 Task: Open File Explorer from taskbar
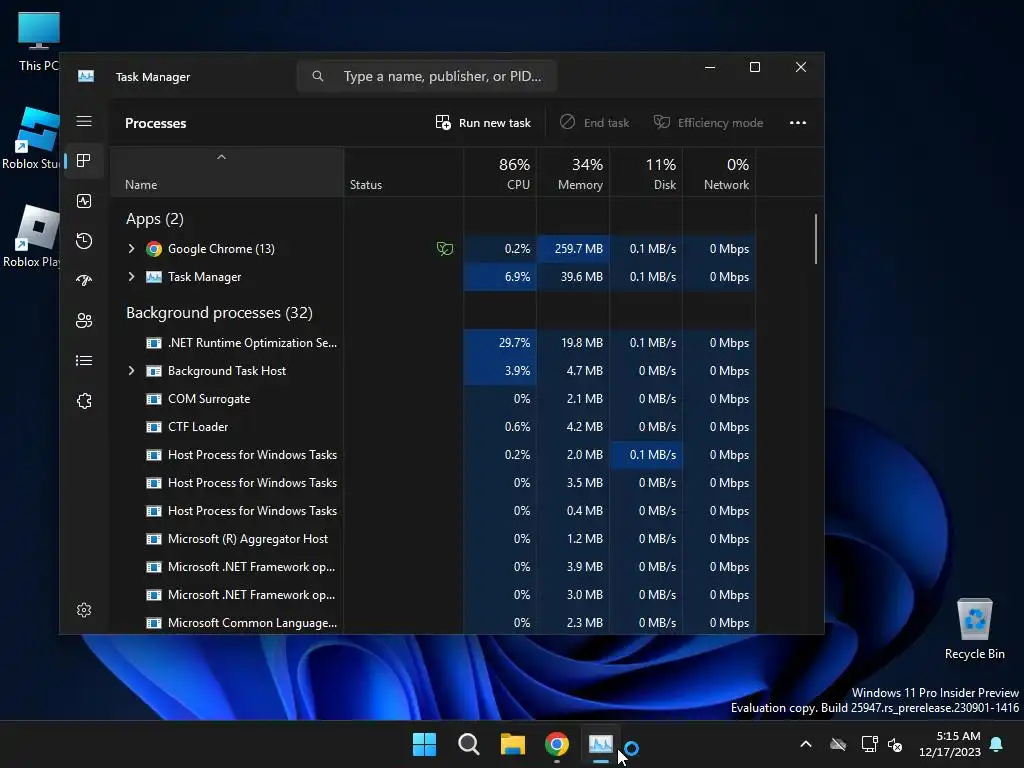[x=513, y=744]
